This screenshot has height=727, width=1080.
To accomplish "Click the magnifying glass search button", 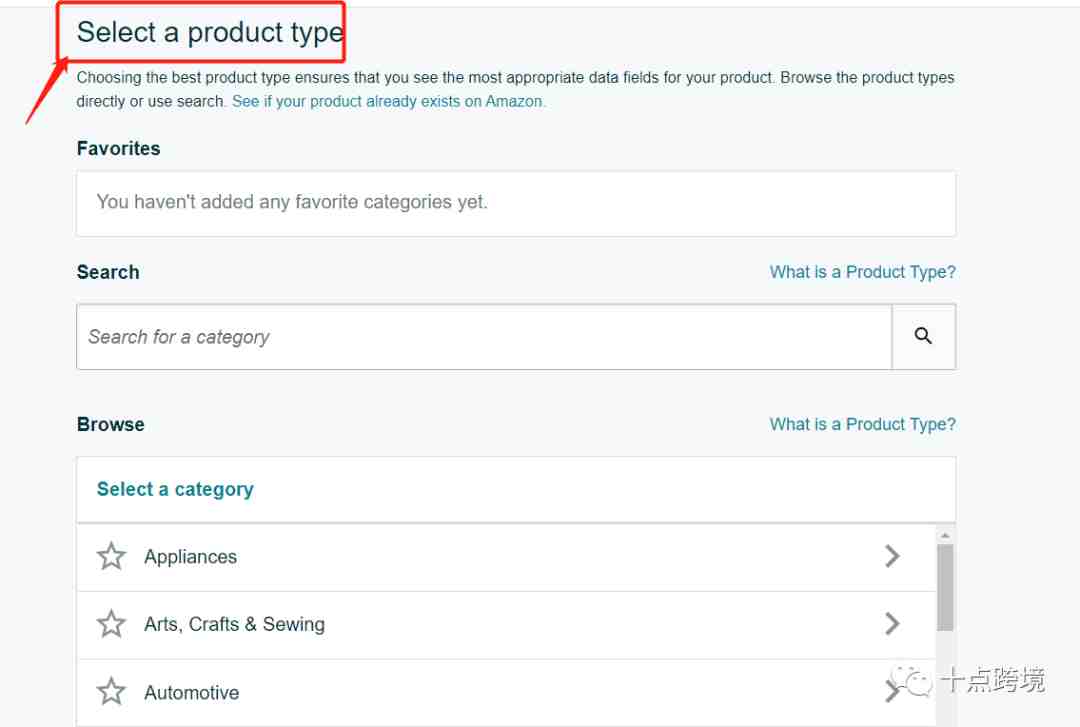I will (x=923, y=336).
